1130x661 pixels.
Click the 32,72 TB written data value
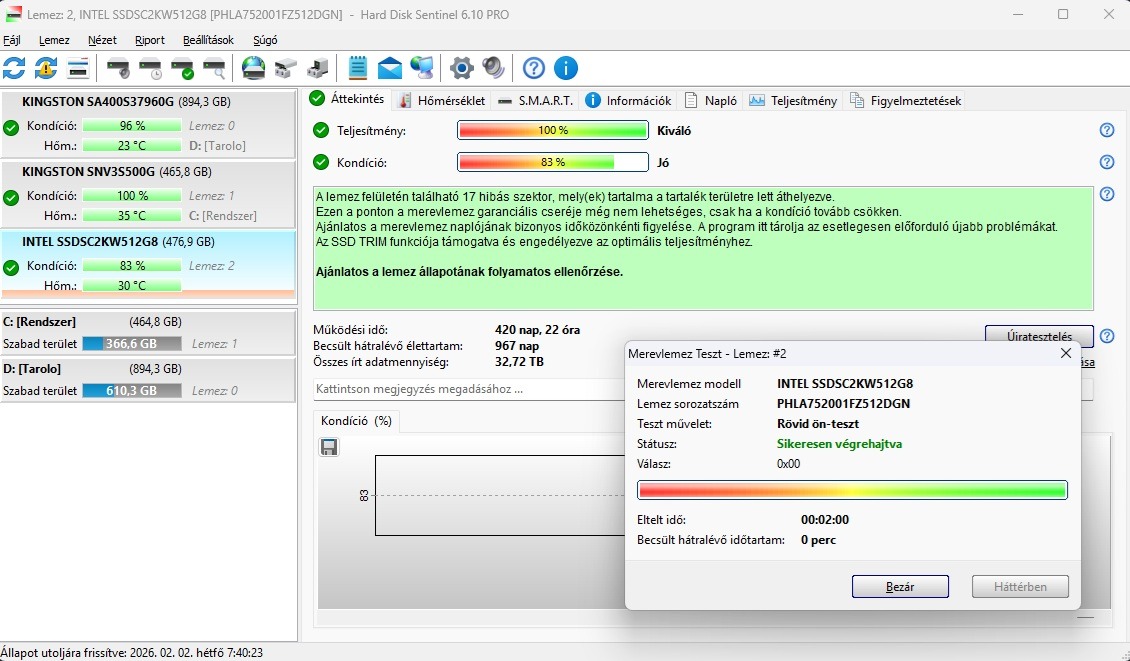(520, 362)
